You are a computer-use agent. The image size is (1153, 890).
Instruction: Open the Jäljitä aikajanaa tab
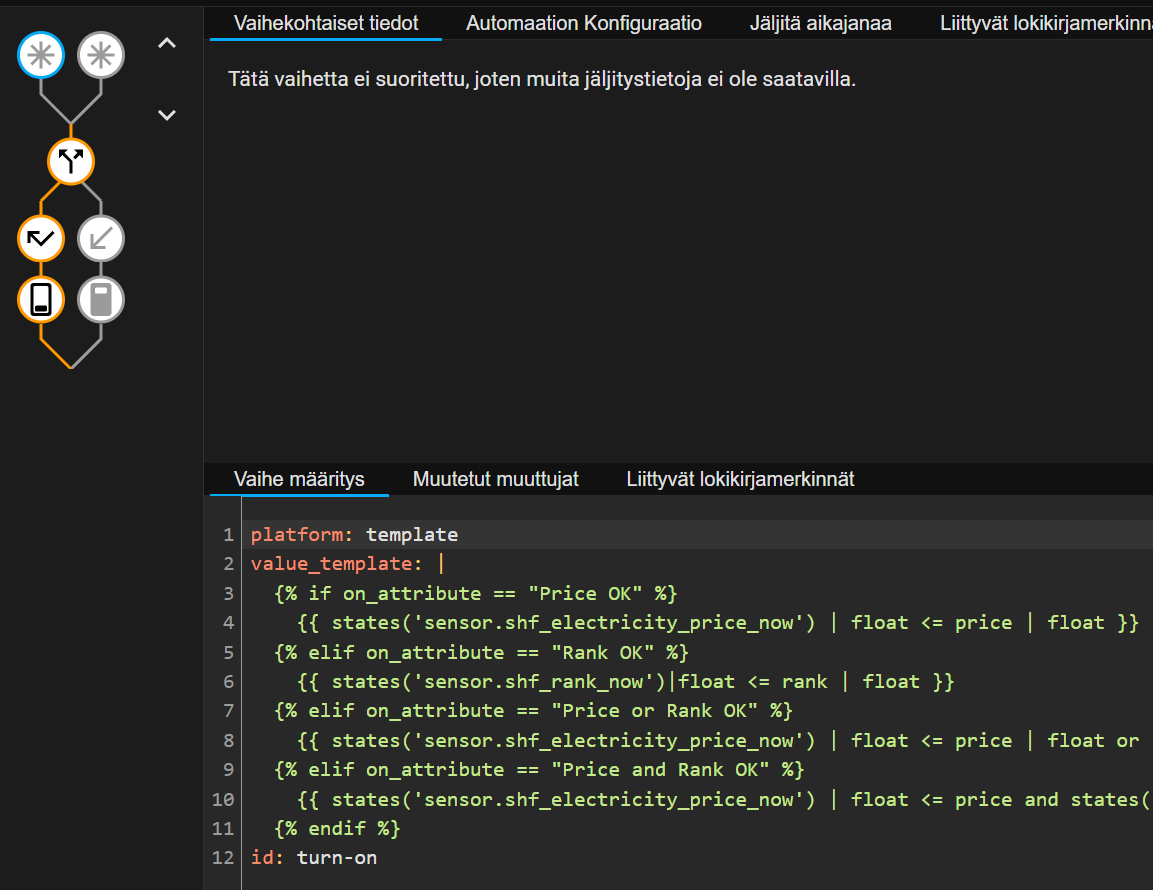[x=820, y=23]
